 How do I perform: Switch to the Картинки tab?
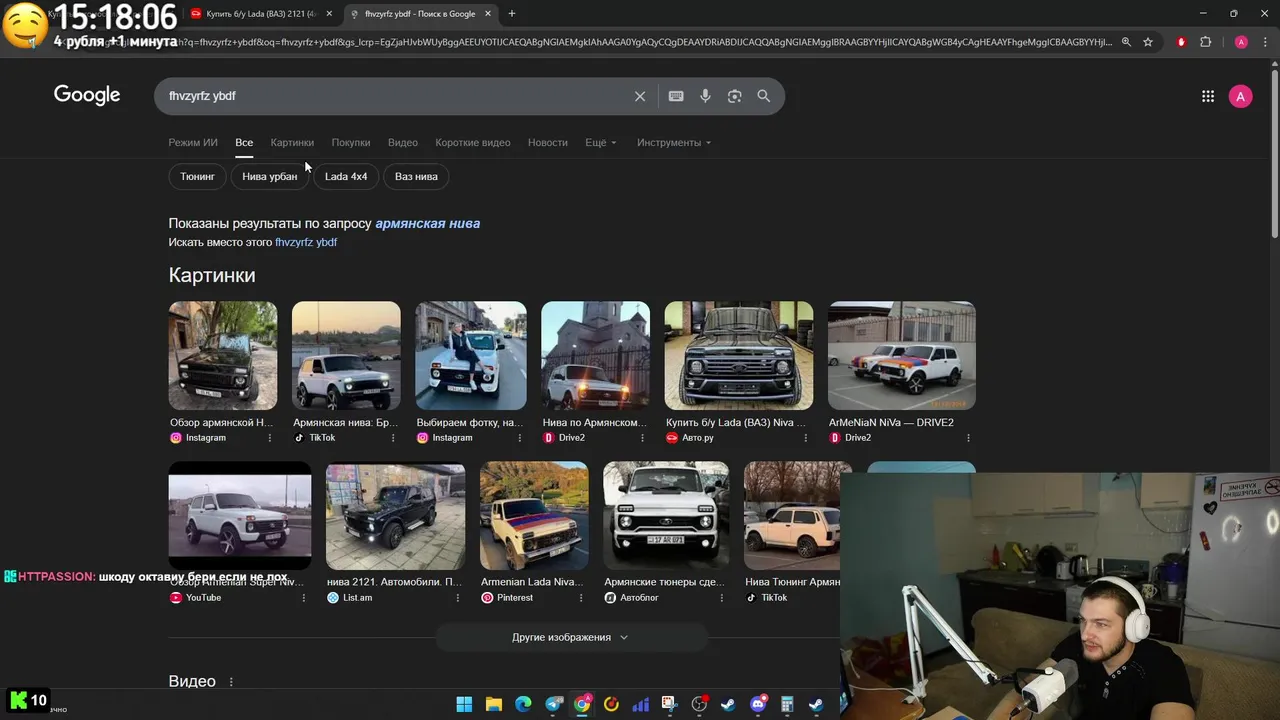coord(292,142)
